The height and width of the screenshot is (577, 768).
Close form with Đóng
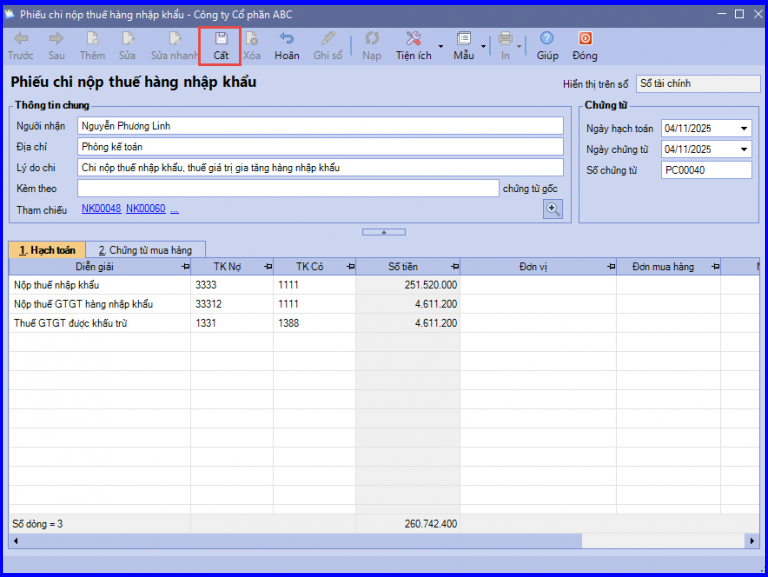tap(585, 46)
